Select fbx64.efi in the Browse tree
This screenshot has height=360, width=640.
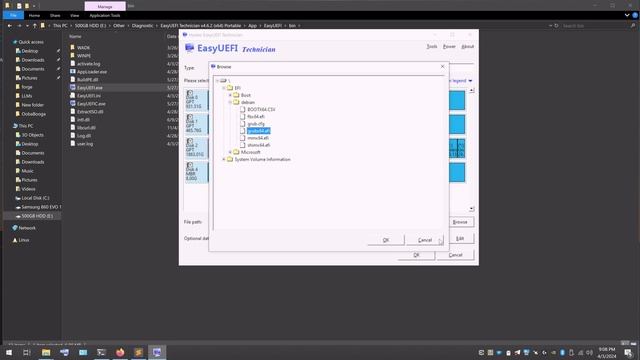coord(256,116)
